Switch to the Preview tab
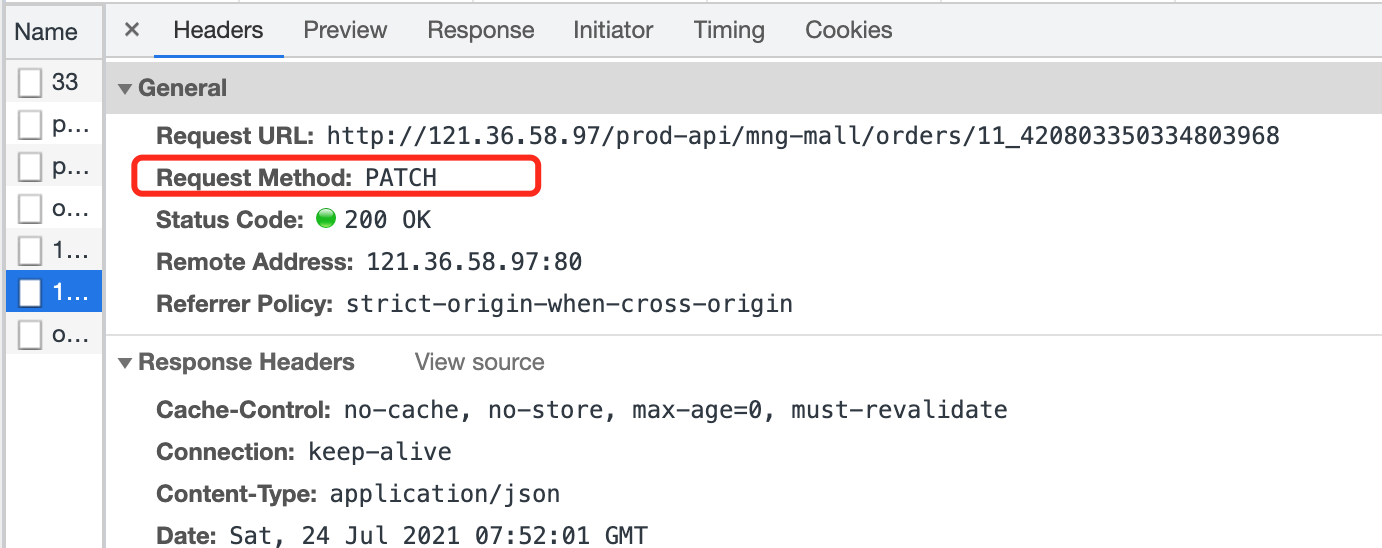This screenshot has height=548, width=1382. coord(345,30)
